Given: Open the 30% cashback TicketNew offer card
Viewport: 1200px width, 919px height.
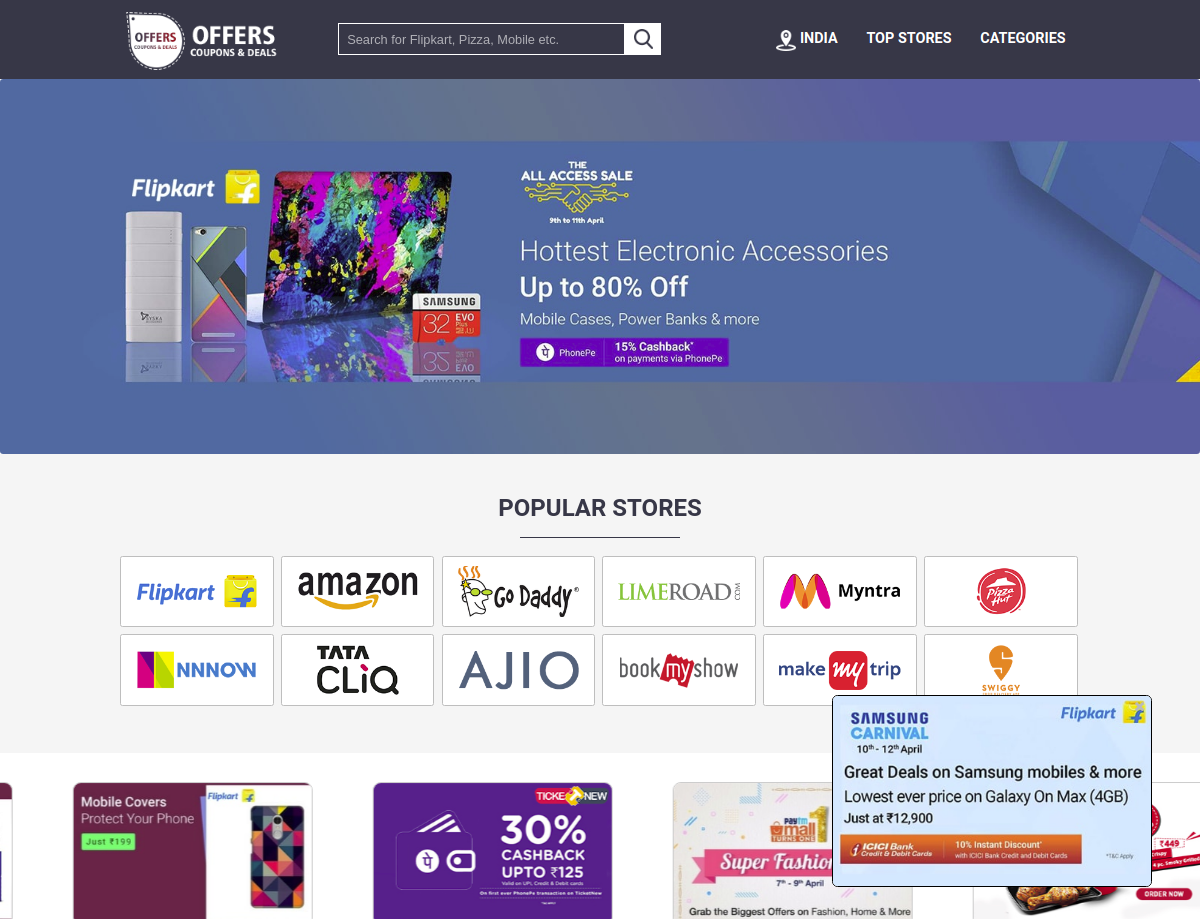Looking at the screenshot, I should 493,851.
